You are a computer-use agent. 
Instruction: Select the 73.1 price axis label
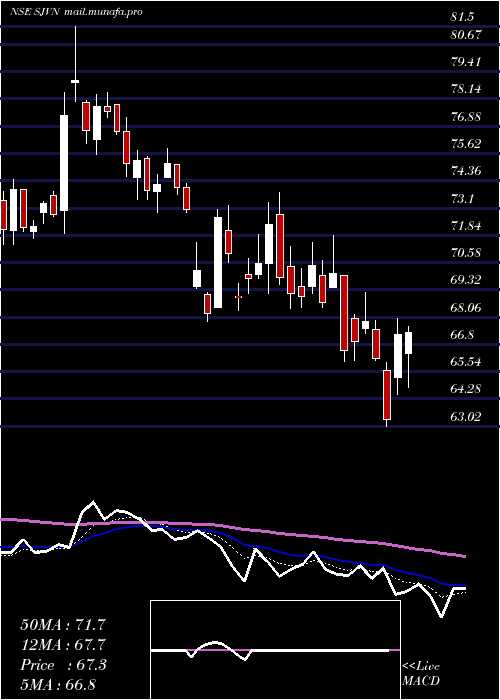[x=462, y=198]
